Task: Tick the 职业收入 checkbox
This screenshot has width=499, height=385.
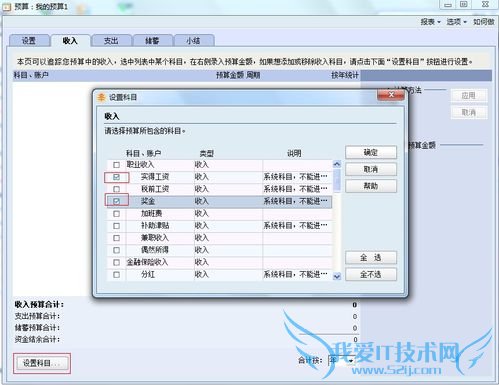Action: (x=116, y=165)
